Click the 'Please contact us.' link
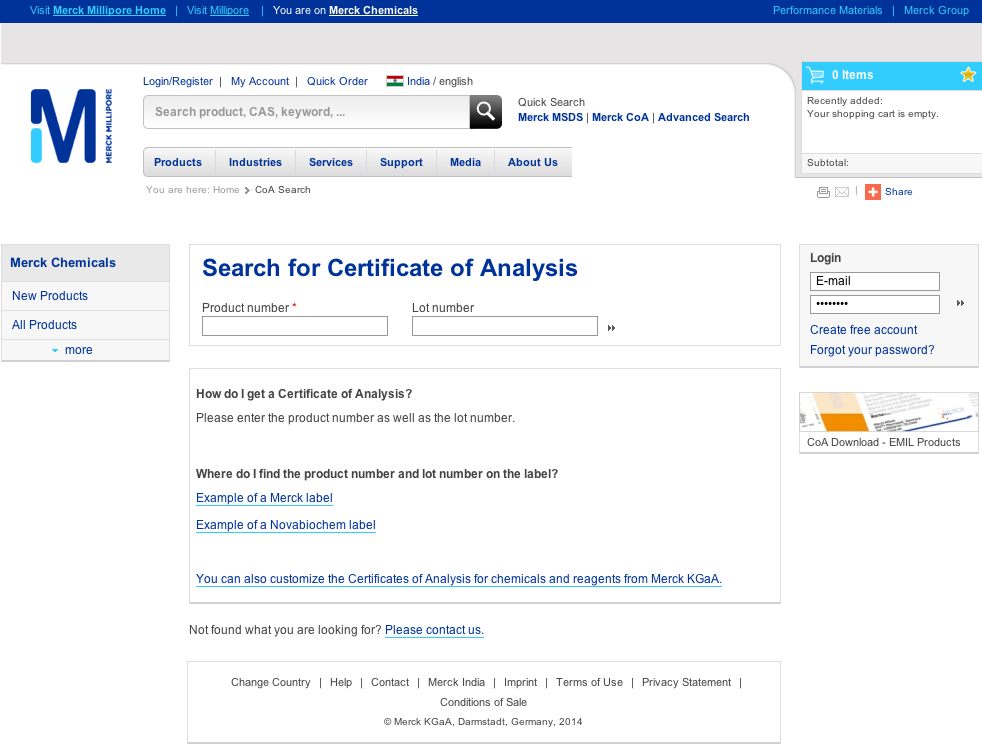Image resolution: width=982 pixels, height=751 pixels. tap(434, 630)
